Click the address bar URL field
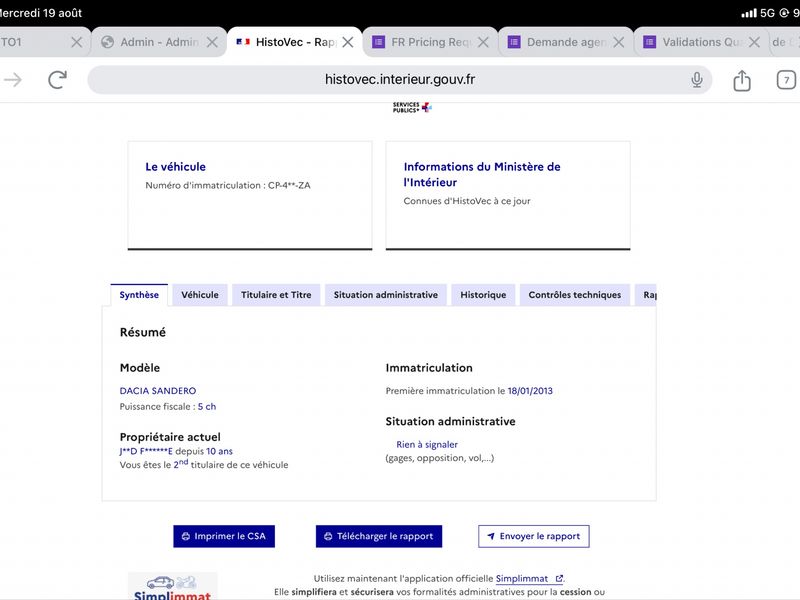 400,80
